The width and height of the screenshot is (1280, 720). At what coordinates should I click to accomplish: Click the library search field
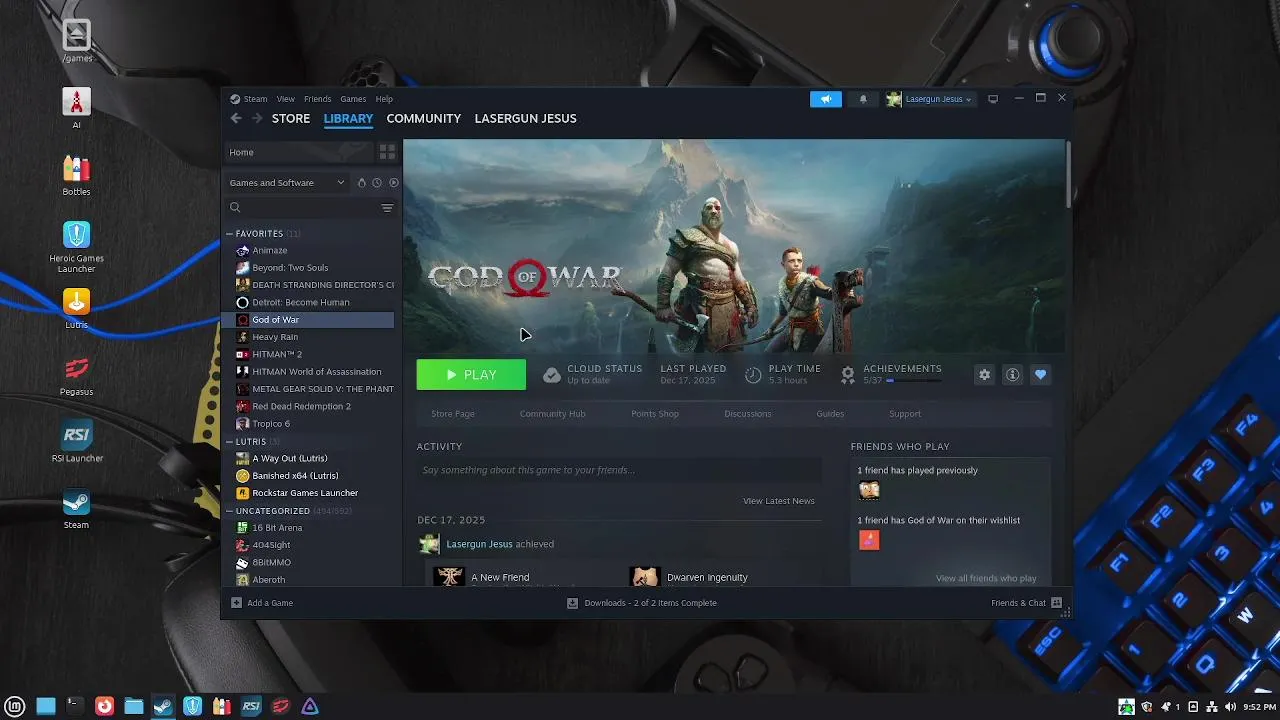(301, 208)
